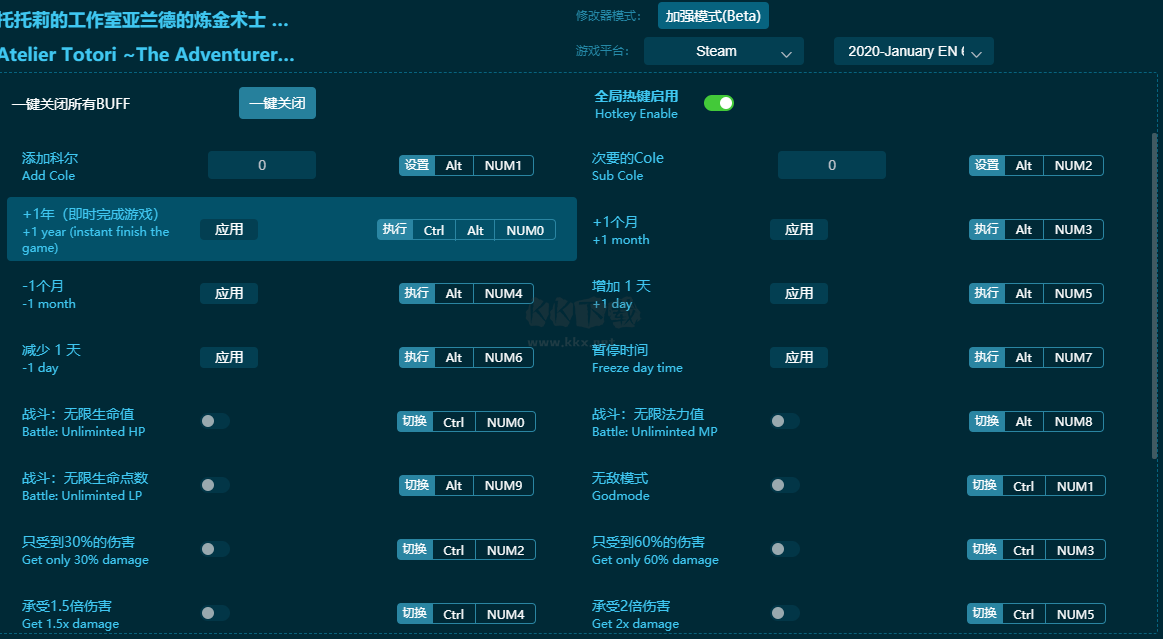Apply the -1 month cheat
Viewport: 1163px width, 639px height.
pos(228,294)
